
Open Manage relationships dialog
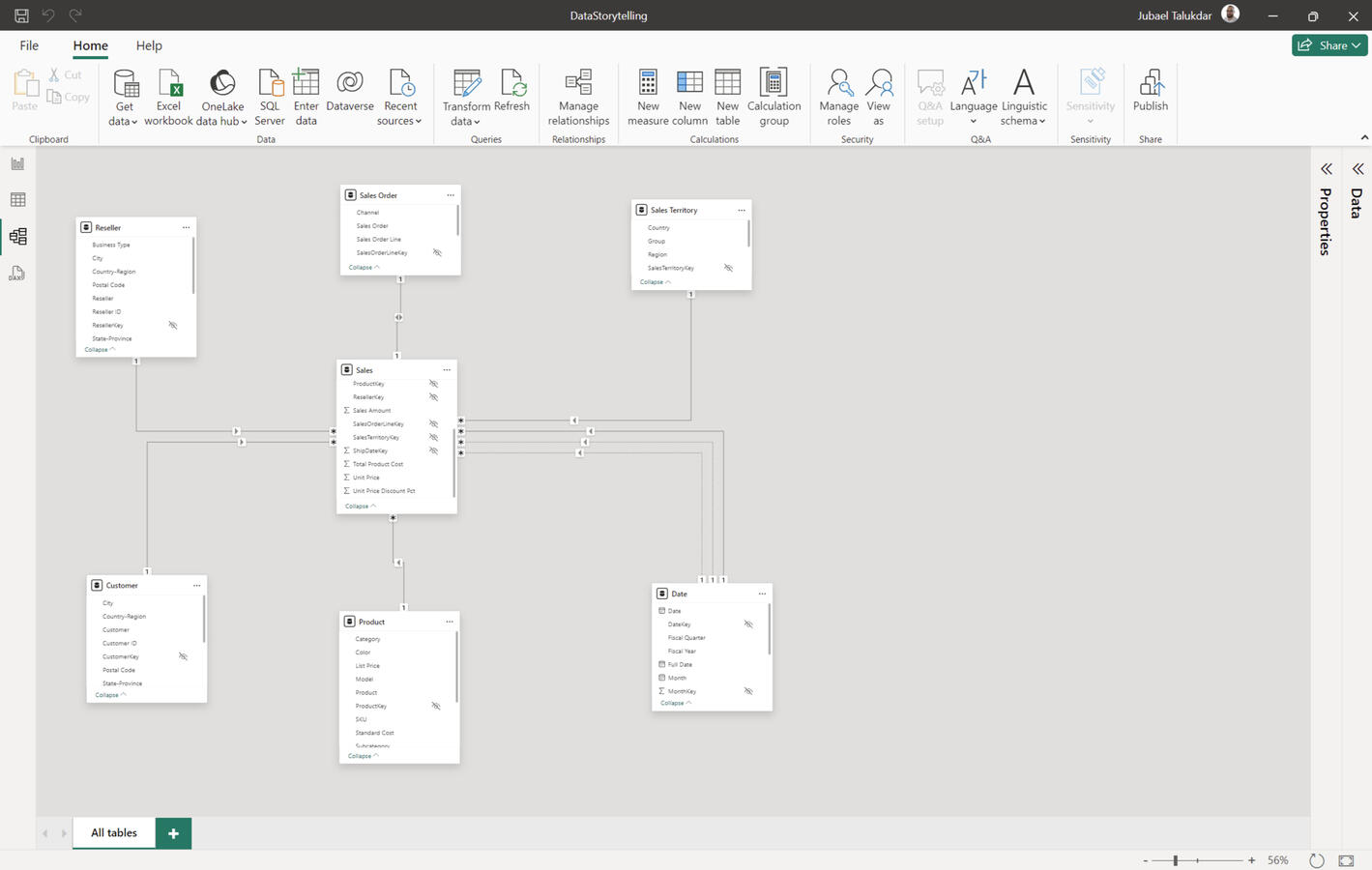(x=578, y=98)
